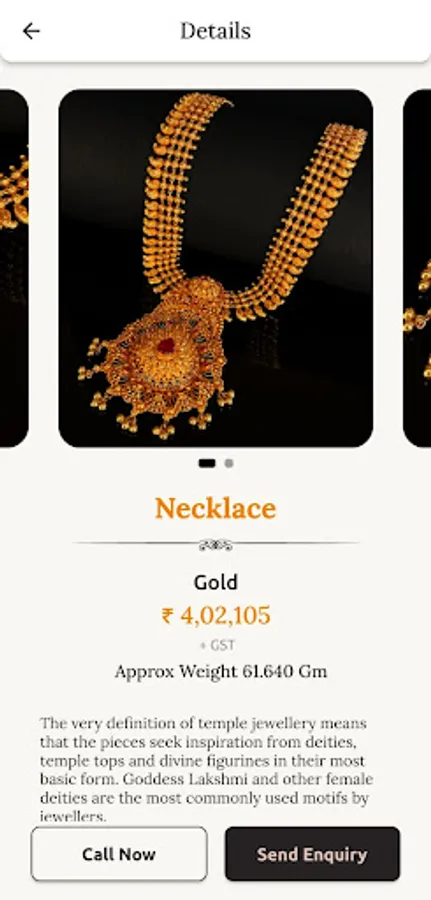431x900 pixels.
Task: Open the main necklace product photo
Action: point(216,268)
